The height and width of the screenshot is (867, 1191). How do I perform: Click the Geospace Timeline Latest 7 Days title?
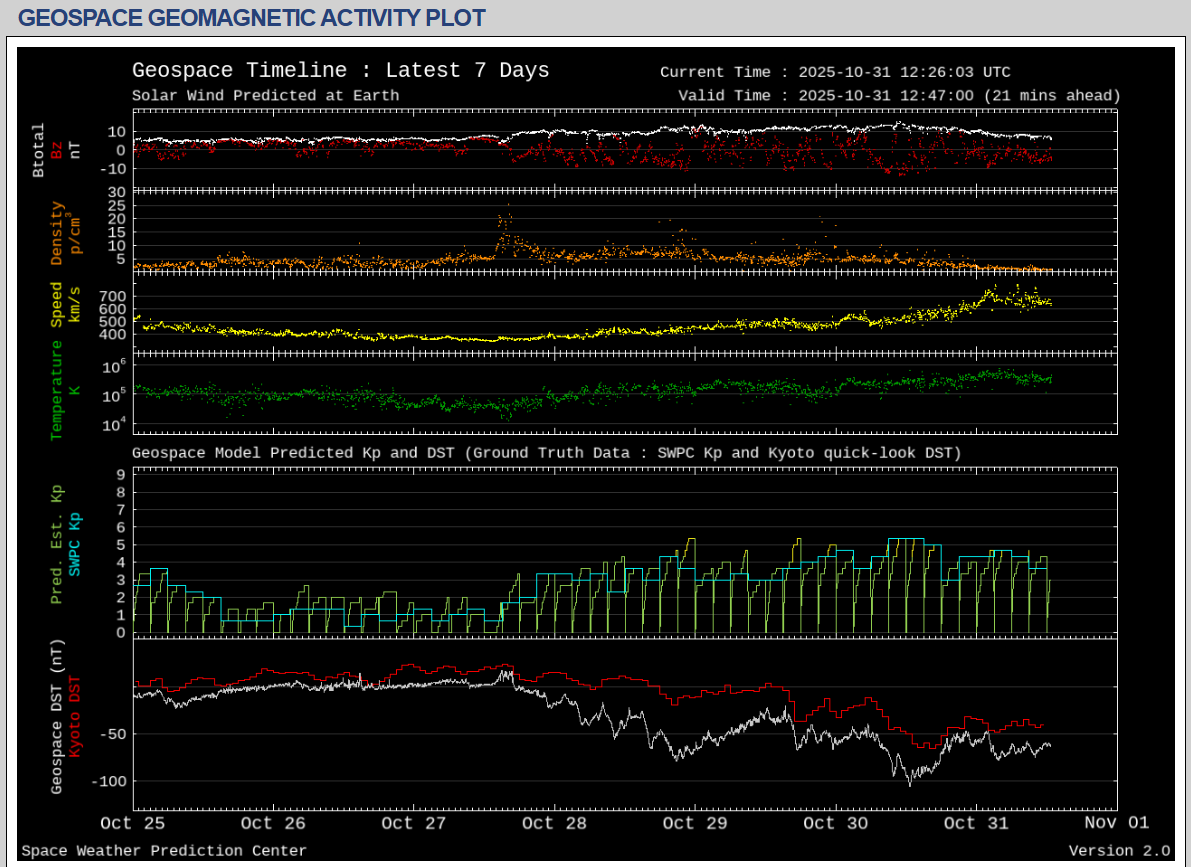click(340, 71)
